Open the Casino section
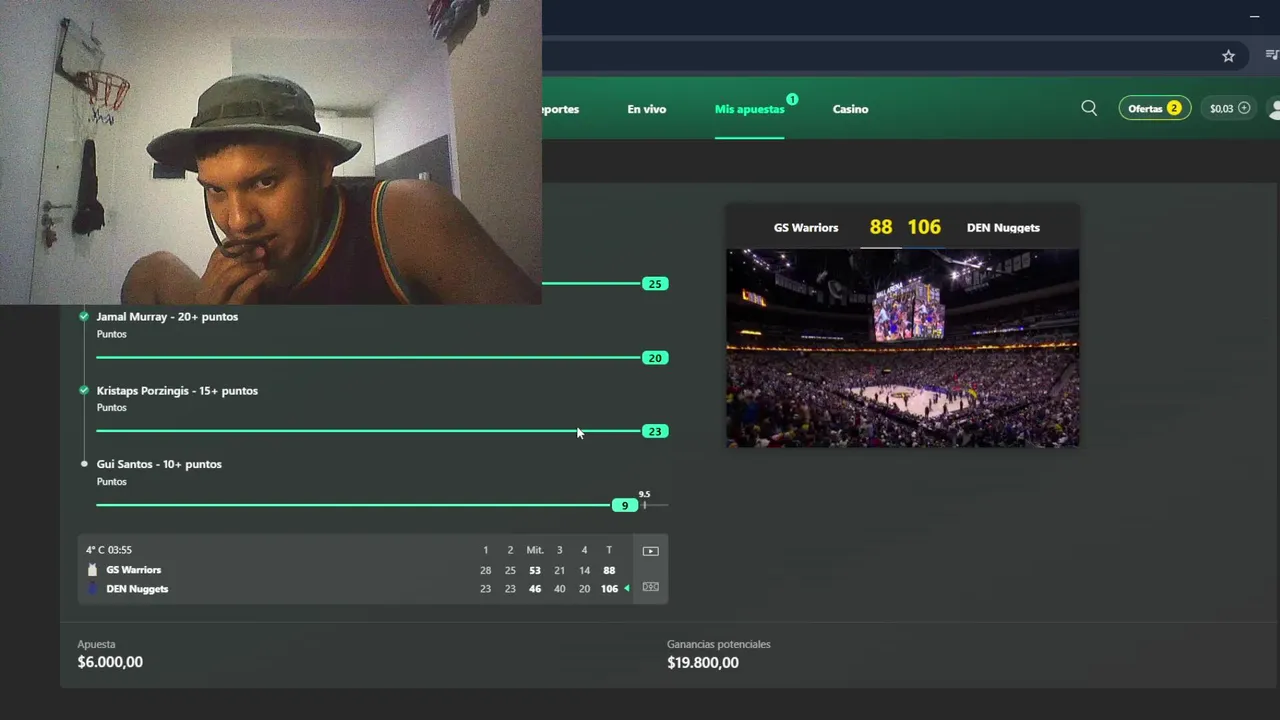This screenshot has width=1280, height=720. [x=850, y=109]
